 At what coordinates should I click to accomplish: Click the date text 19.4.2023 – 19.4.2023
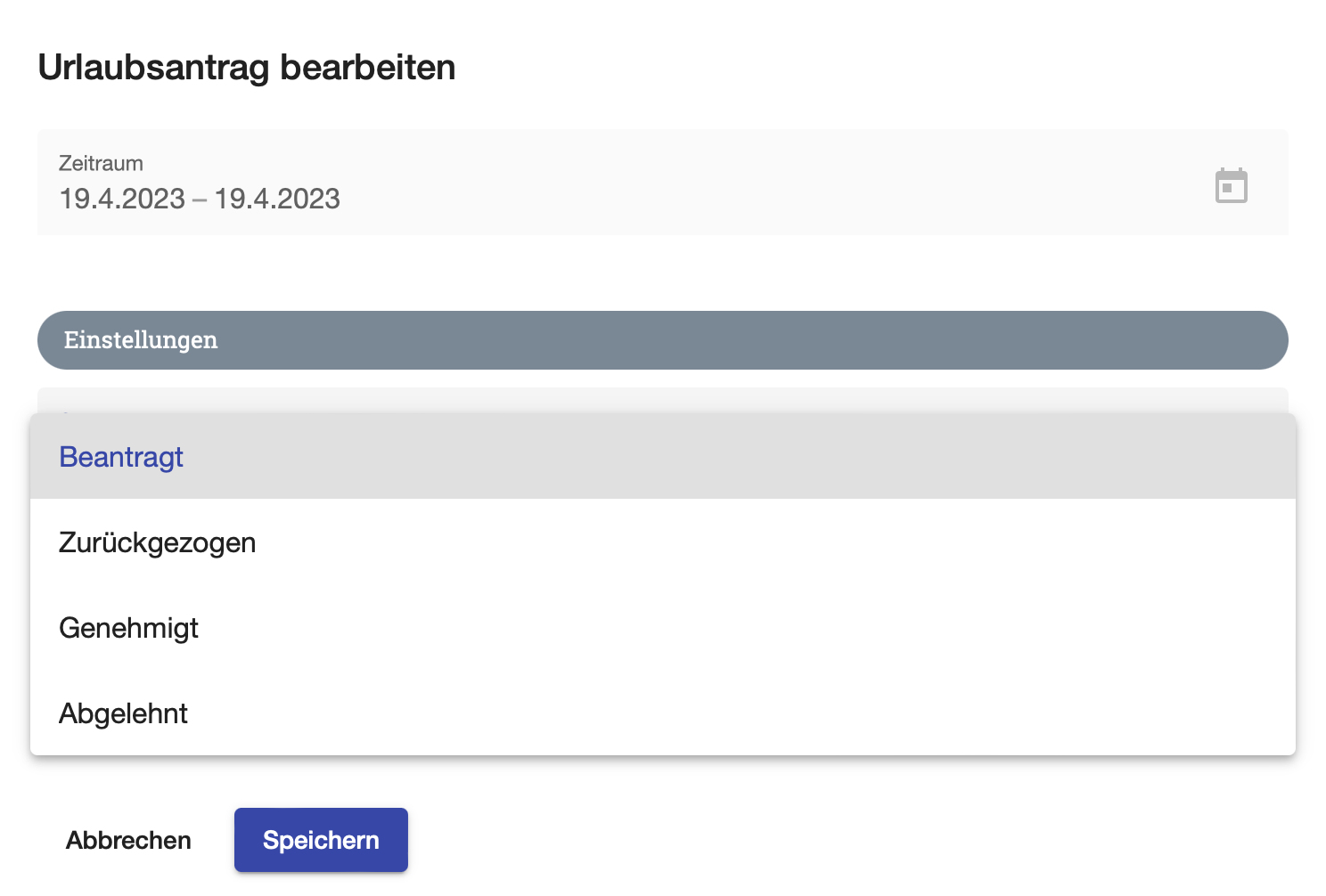pyautogui.click(x=200, y=199)
